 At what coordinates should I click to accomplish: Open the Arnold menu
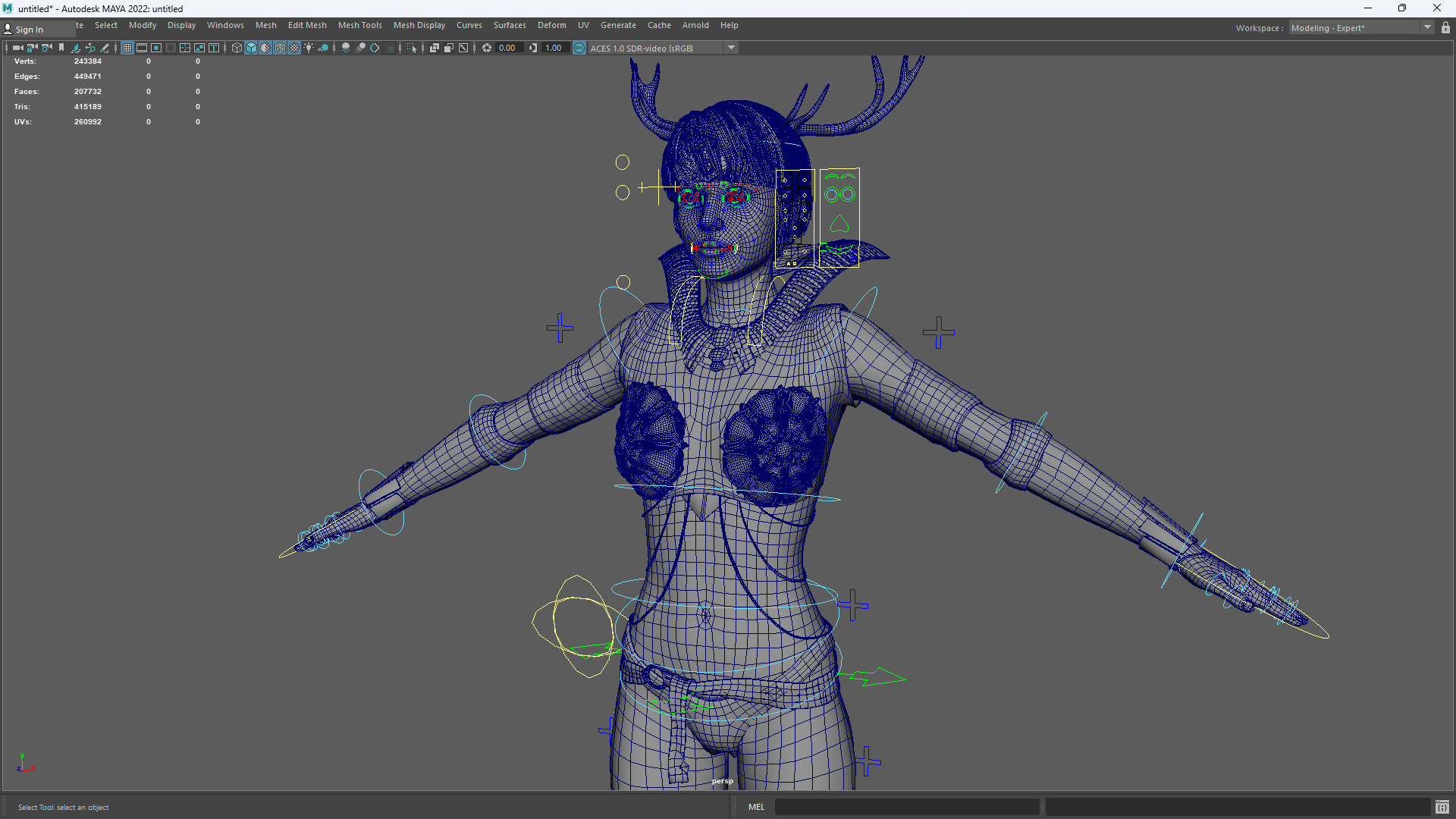tap(695, 25)
